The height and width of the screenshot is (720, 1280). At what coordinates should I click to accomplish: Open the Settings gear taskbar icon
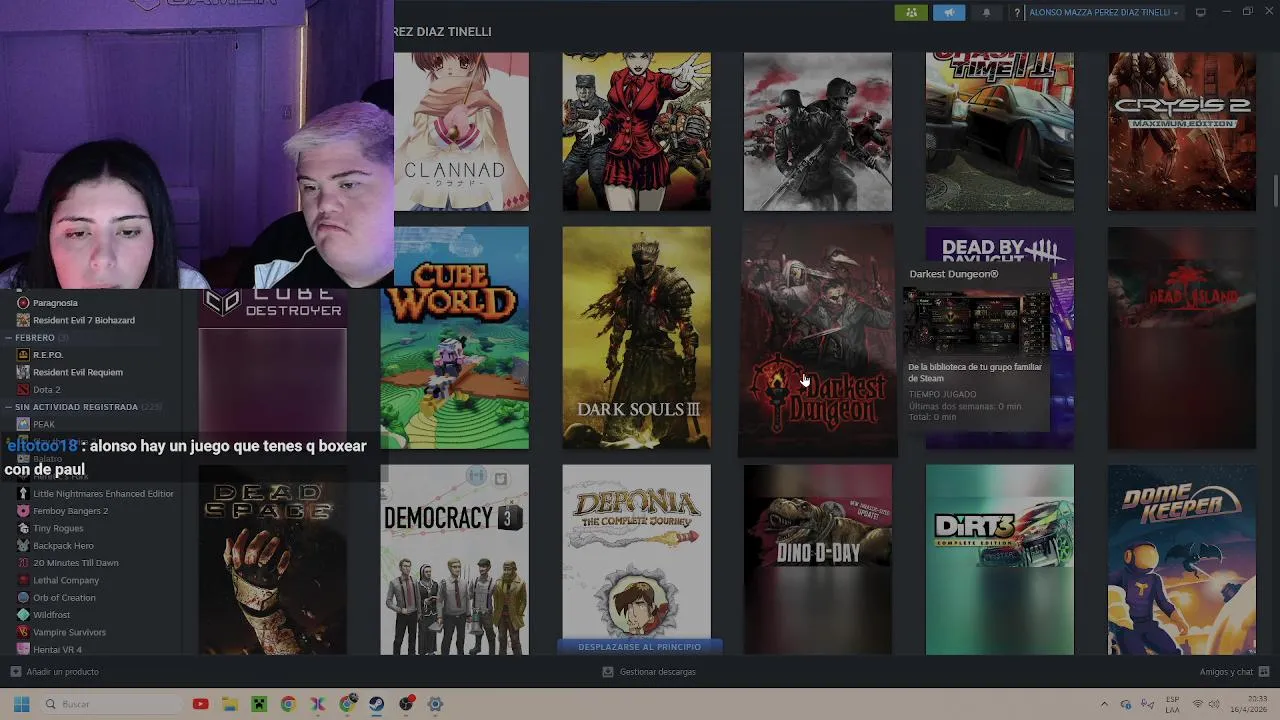(x=435, y=704)
